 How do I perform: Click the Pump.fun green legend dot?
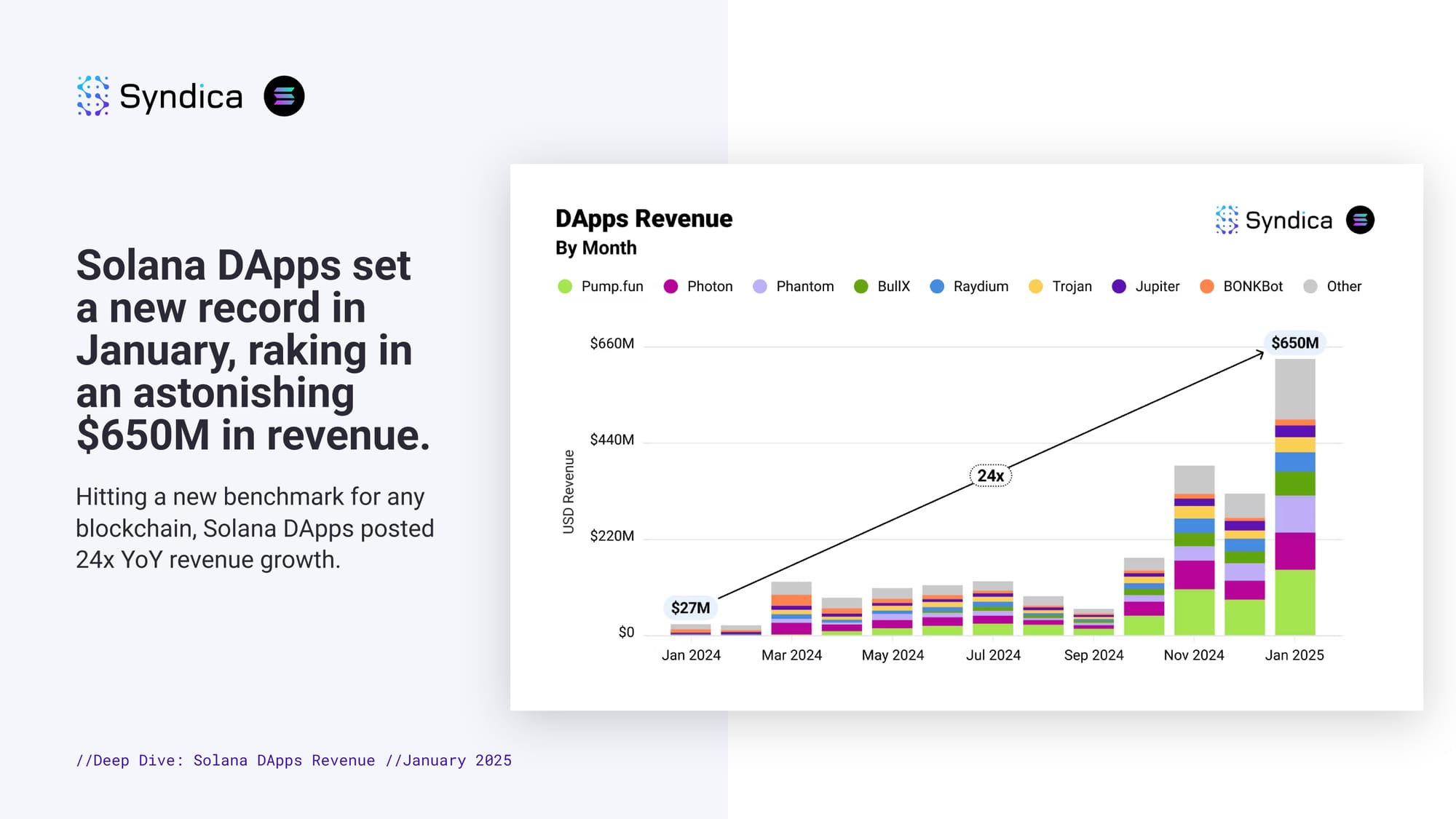click(x=565, y=287)
